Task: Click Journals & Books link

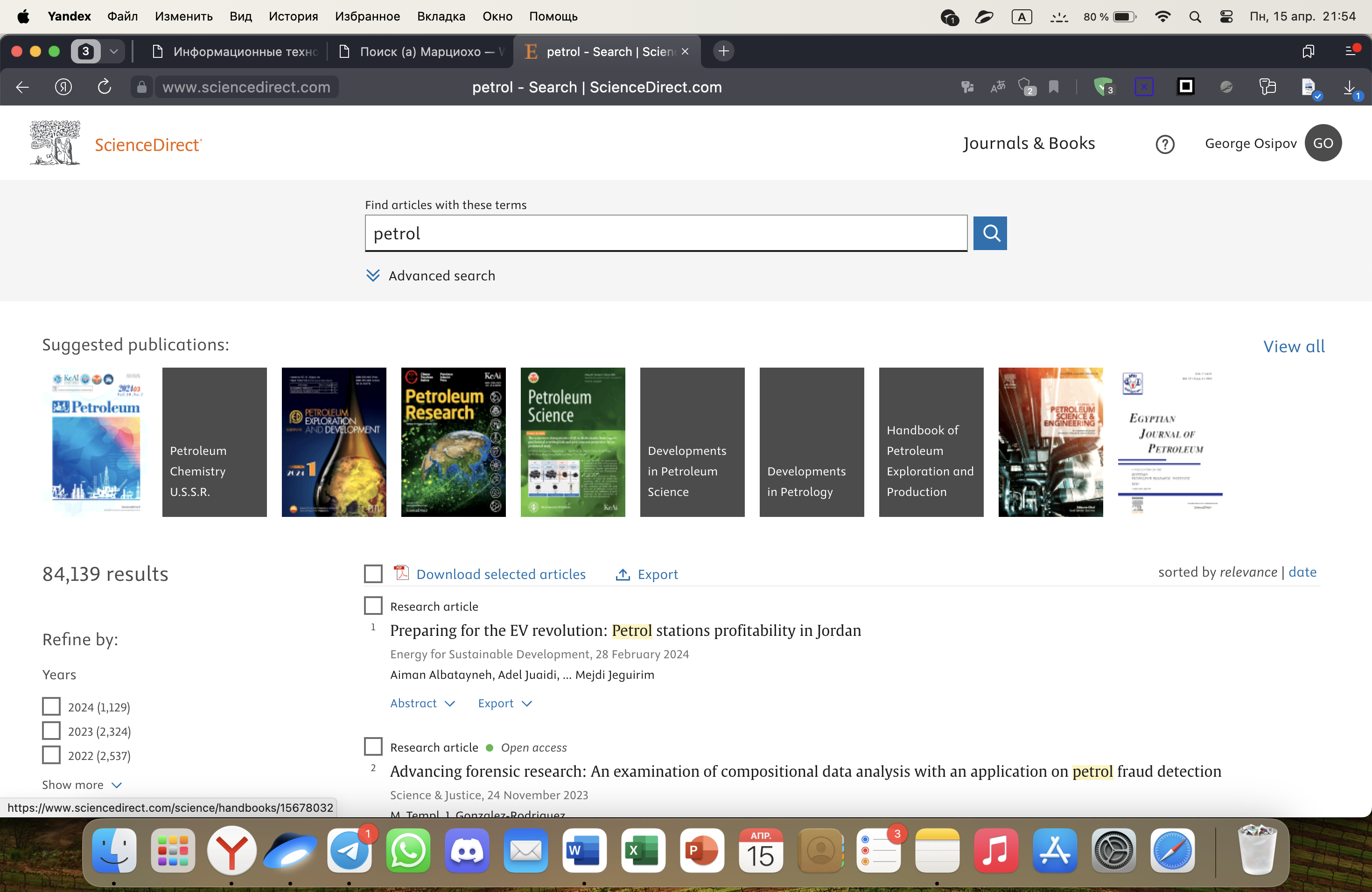Action: pos(1029,144)
